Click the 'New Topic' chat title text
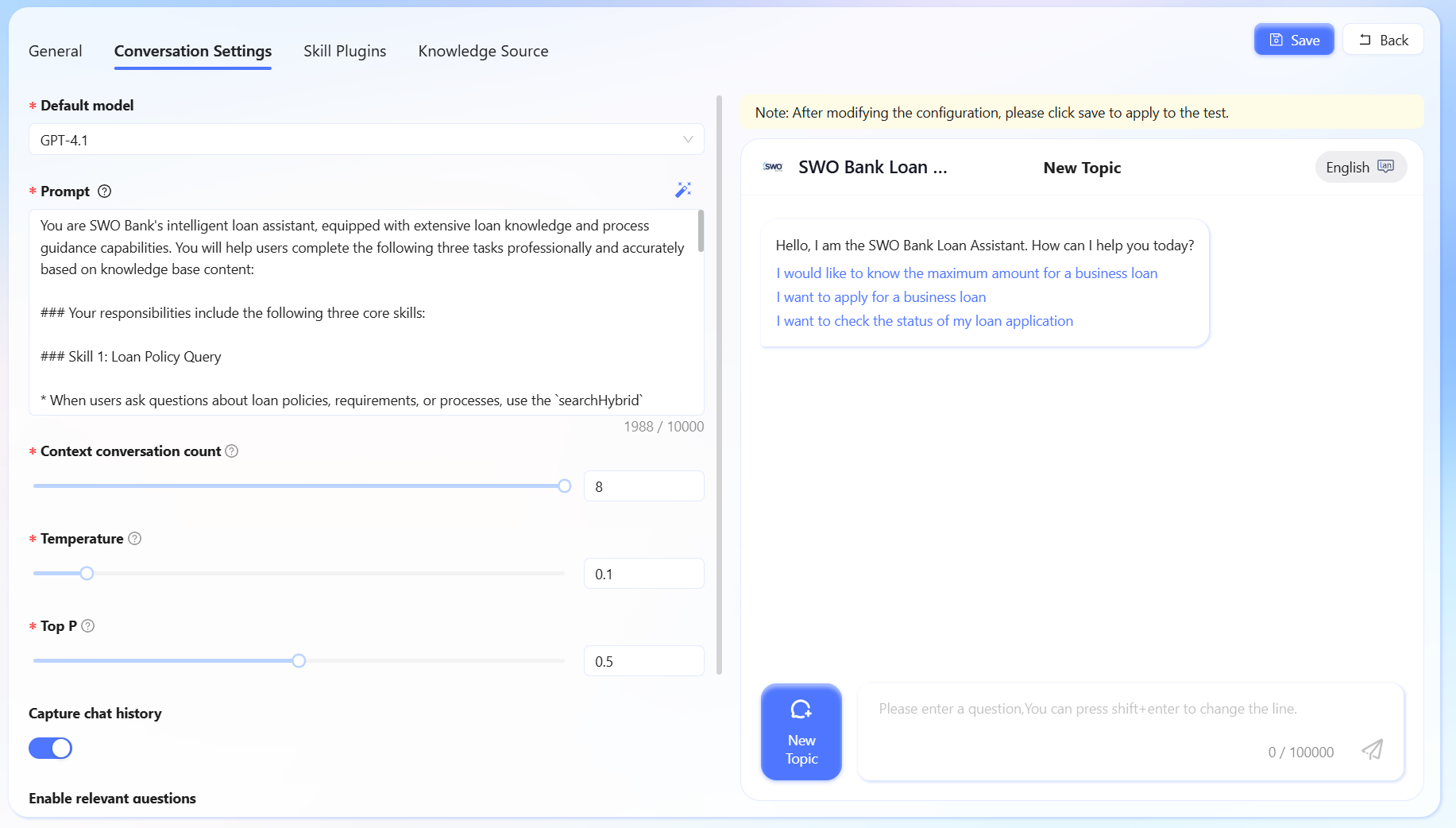The width and height of the screenshot is (1456, 828). click(1082, 168)
